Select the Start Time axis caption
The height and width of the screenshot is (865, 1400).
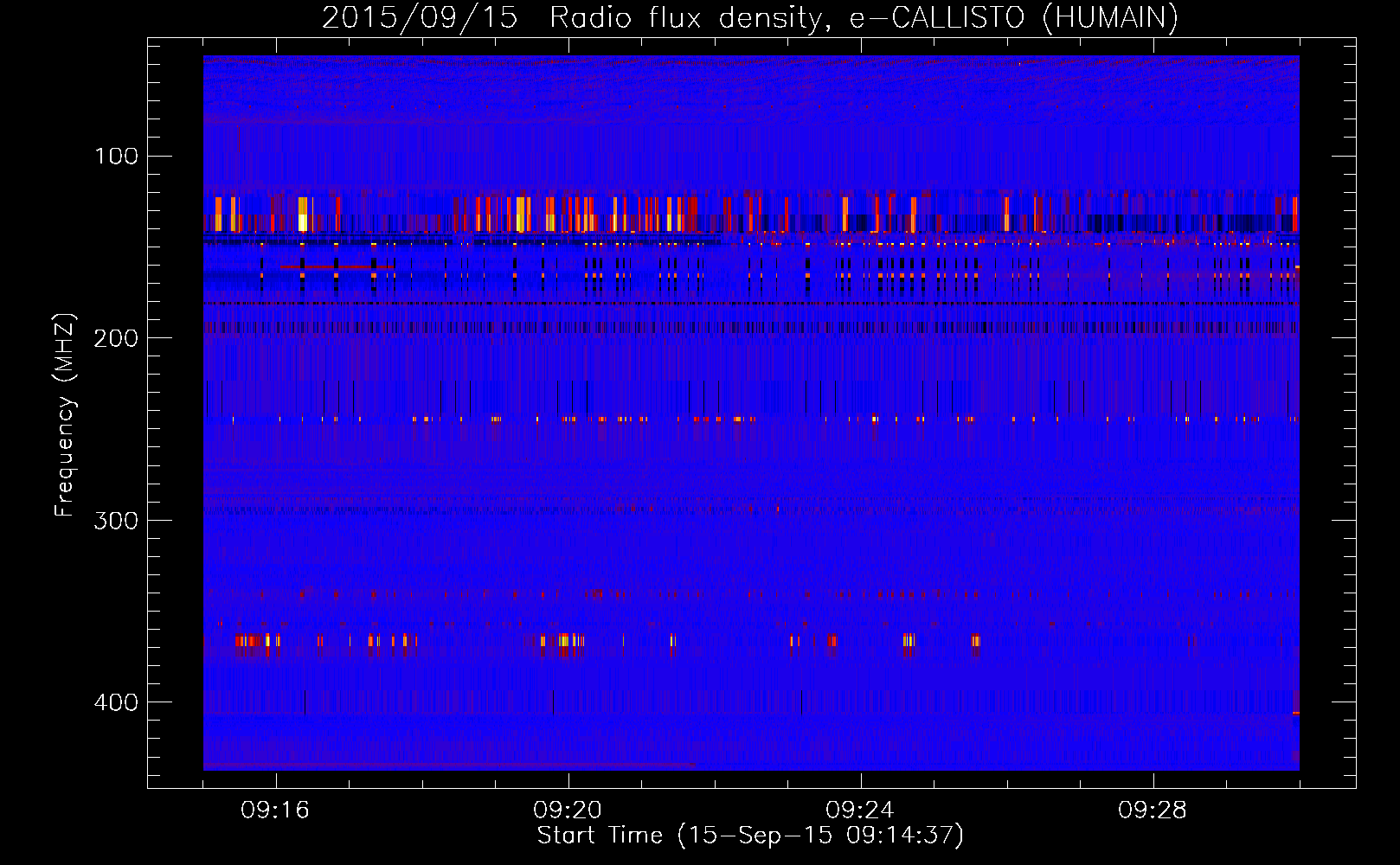pos(750,836)
